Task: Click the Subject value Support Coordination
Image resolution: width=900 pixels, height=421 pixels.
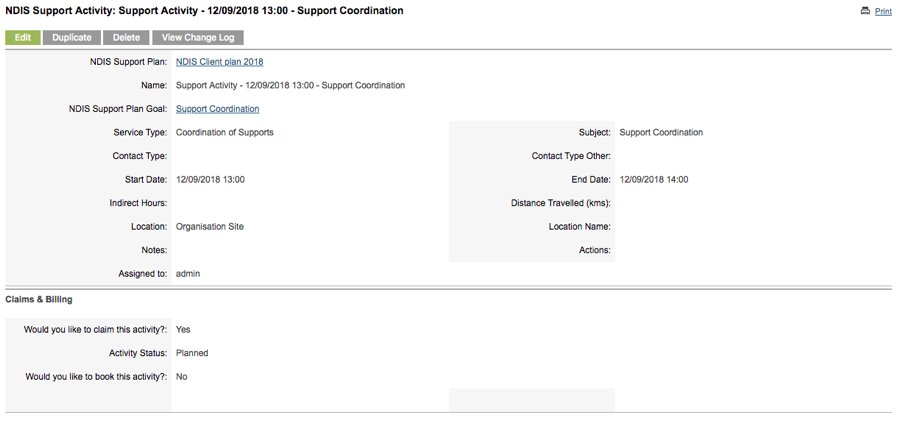Action: pos(661,132)
